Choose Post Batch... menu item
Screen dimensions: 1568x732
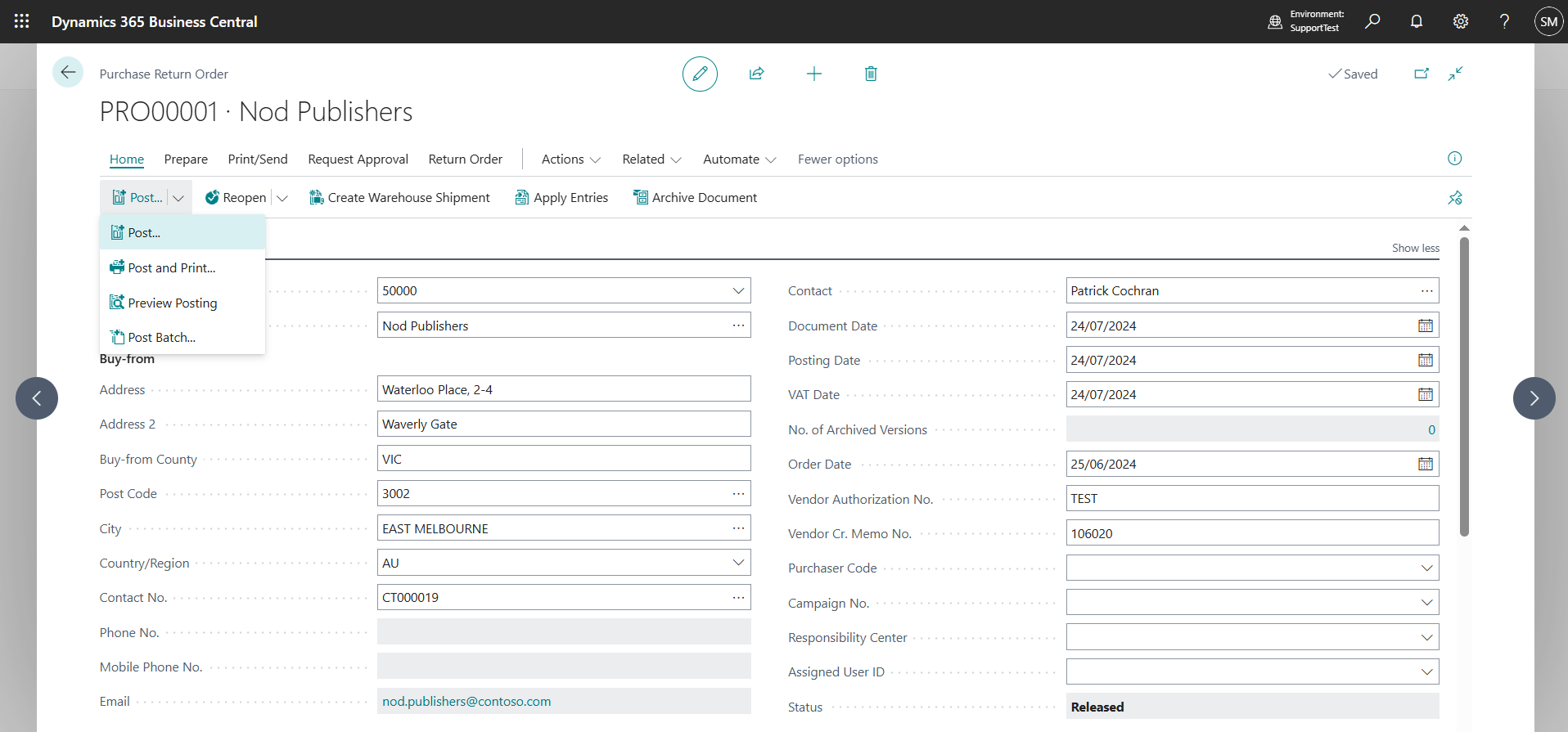coord(182,337)
